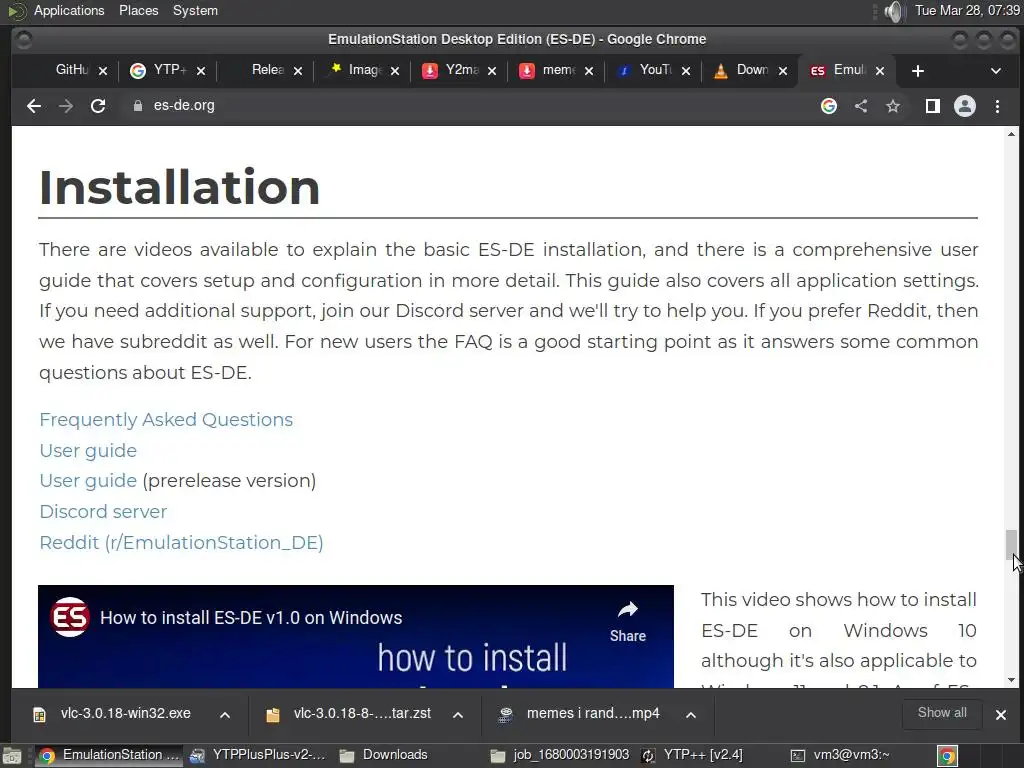1024x768 pixels.
Task: Open the Chrome three-dot menu
Action: [x=997, y=106]
